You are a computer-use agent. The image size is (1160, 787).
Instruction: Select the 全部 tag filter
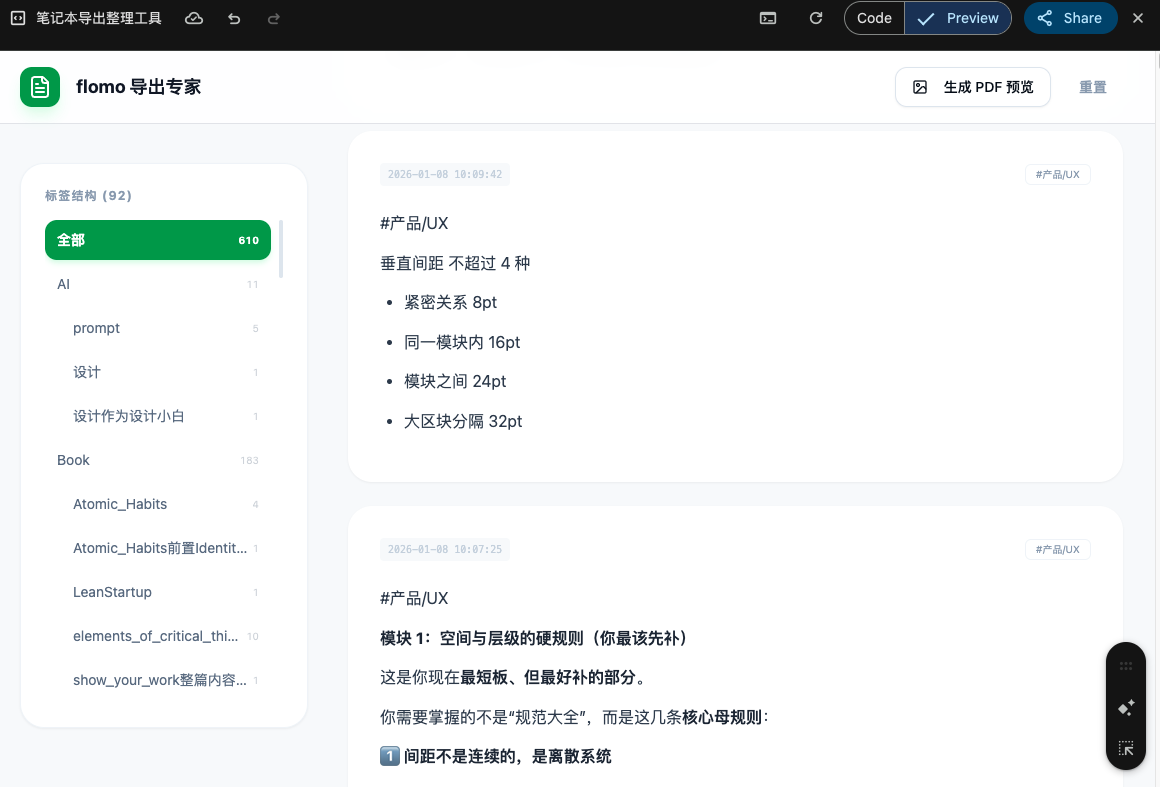158,240
